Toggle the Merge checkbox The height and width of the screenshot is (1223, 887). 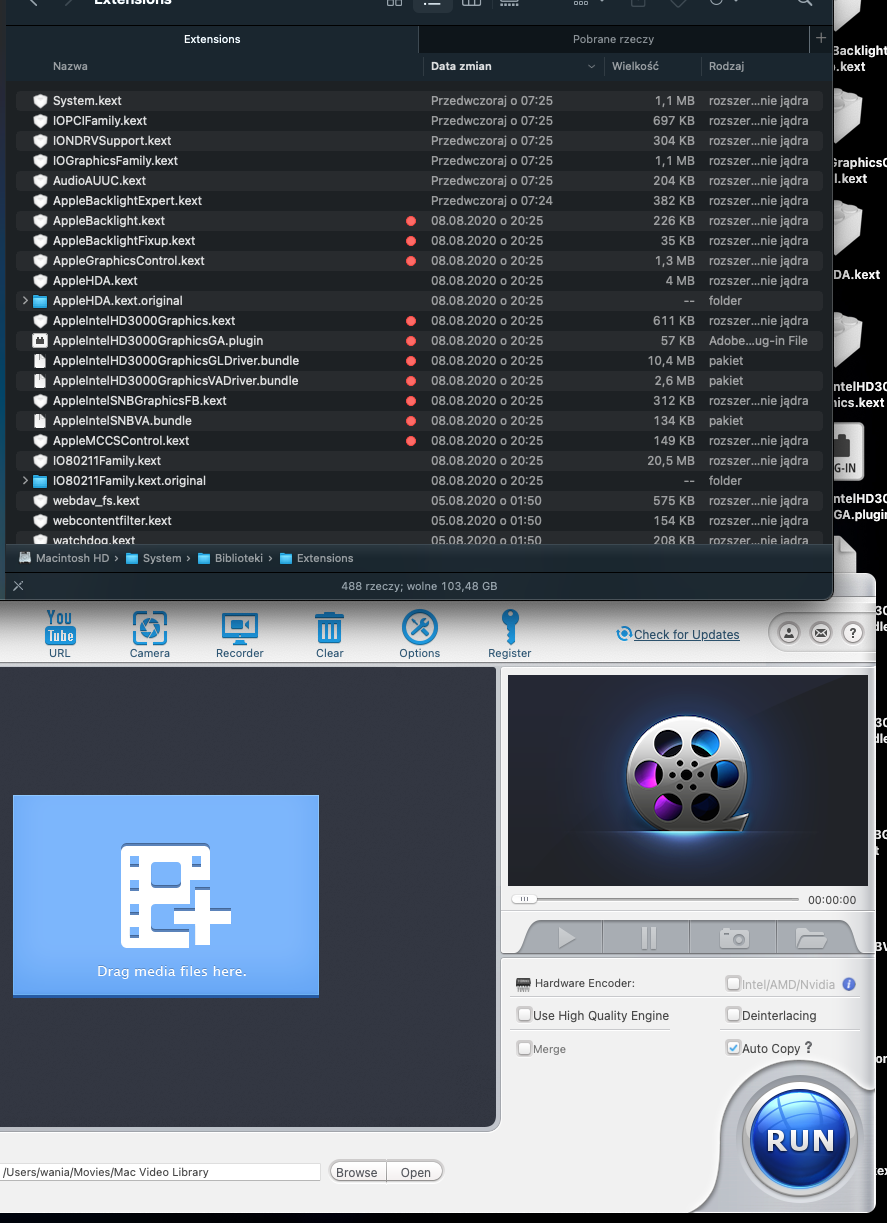(524, 1049)
